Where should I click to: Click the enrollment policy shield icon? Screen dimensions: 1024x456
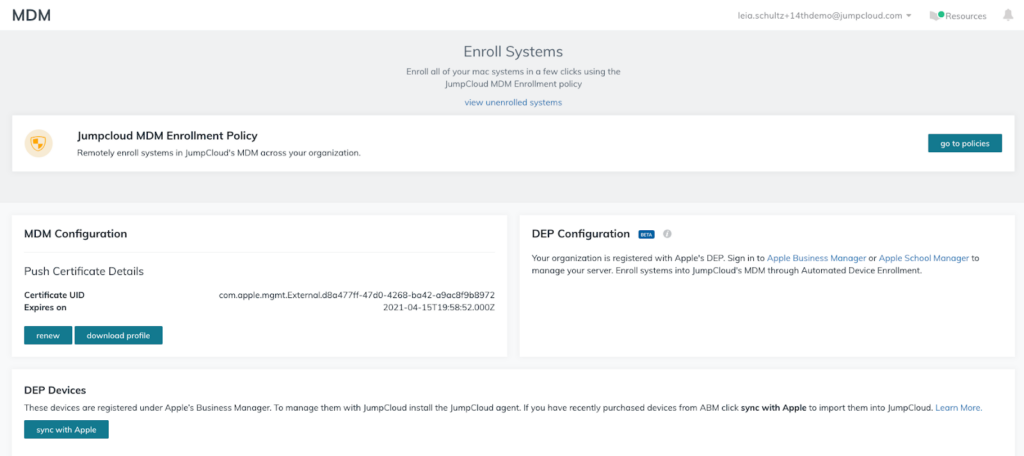[39, 144]
